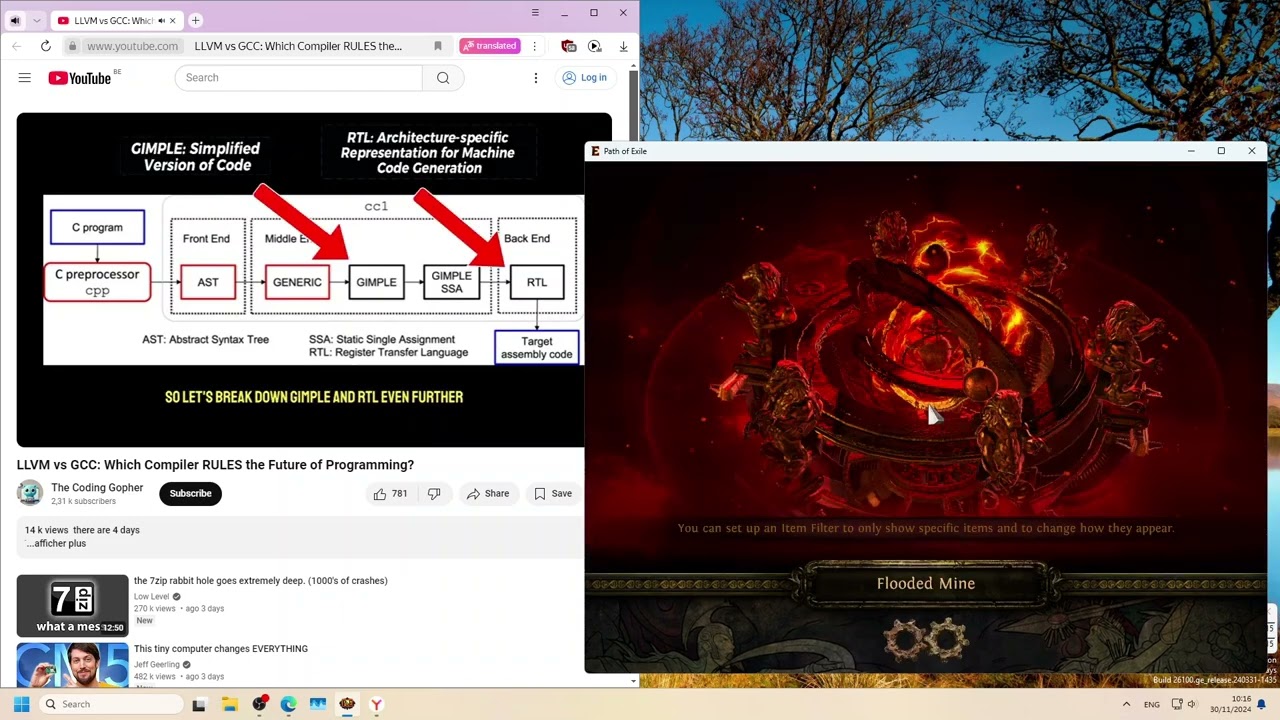Click the www.youtube.com address field

tap(132, 46)
